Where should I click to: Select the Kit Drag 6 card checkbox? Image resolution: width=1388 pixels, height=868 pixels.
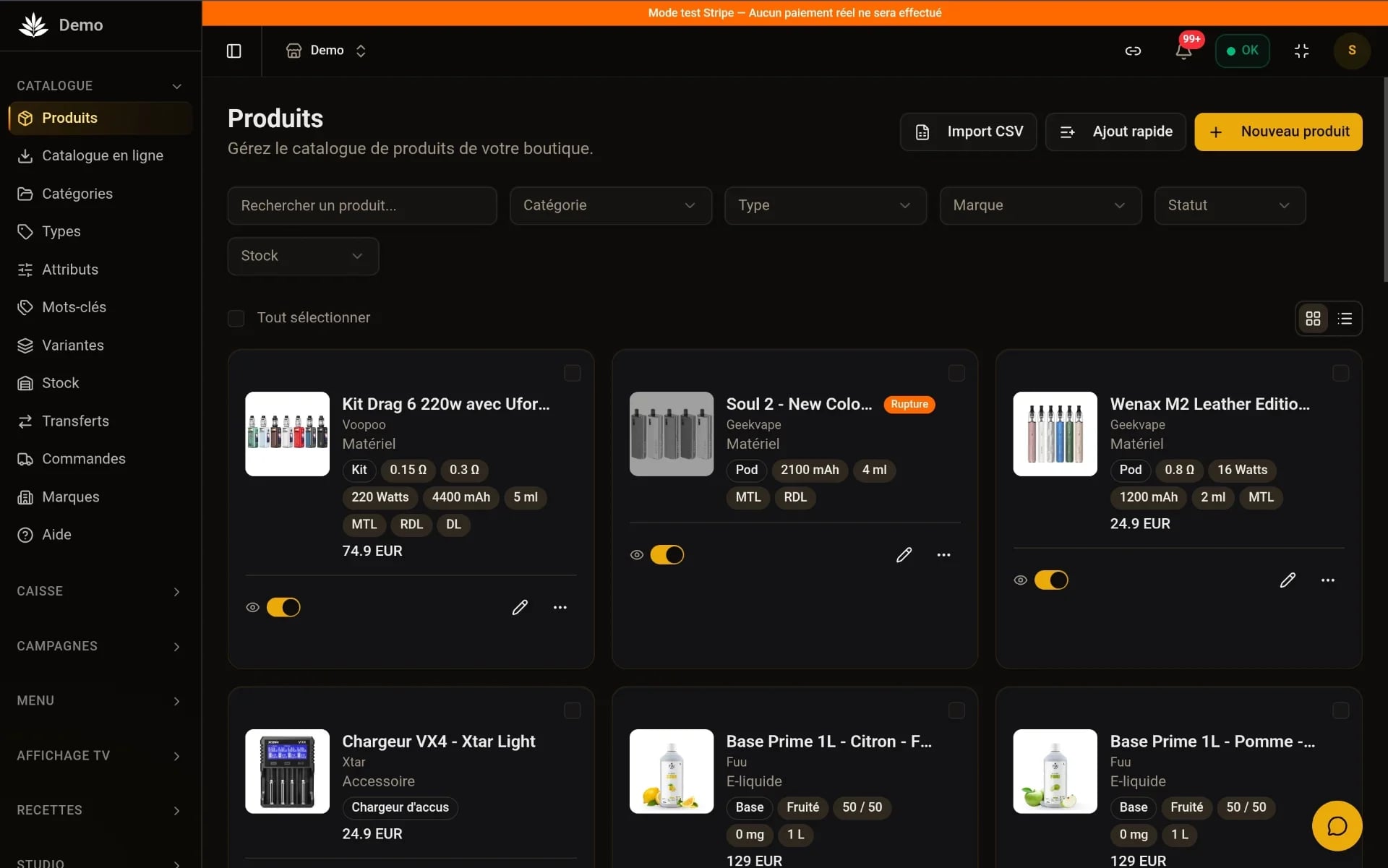tap(572, 373)
